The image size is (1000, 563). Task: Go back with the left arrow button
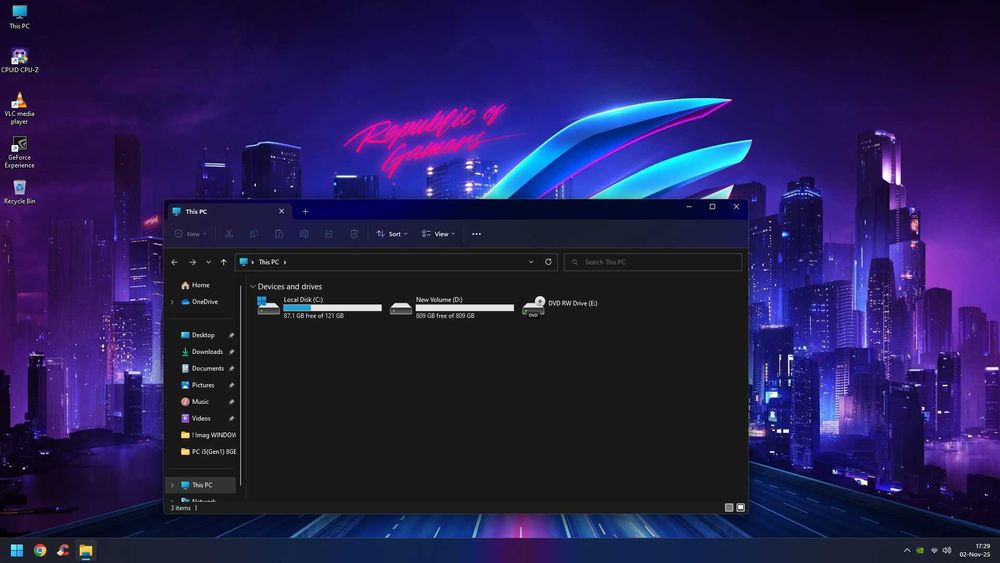[175, 262]
